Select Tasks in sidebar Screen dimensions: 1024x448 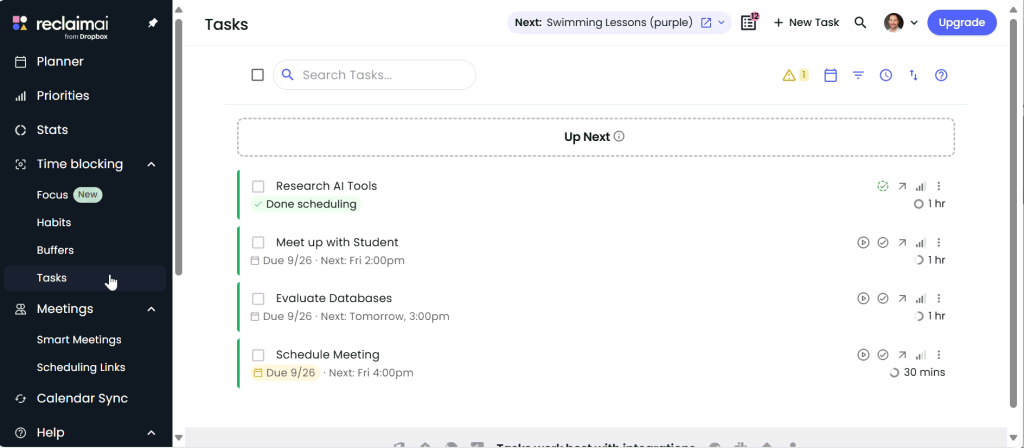85,278
